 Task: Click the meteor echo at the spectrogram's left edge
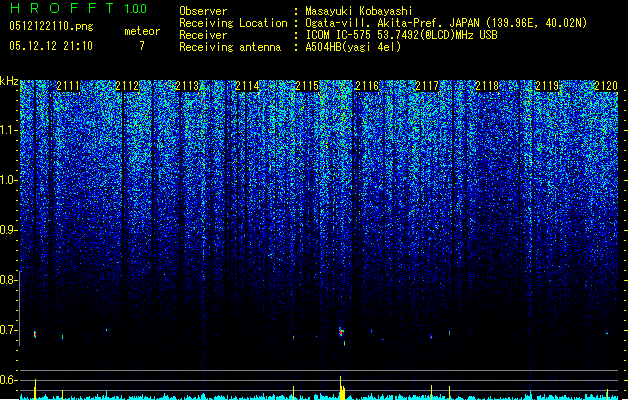[x=35, y=334]
